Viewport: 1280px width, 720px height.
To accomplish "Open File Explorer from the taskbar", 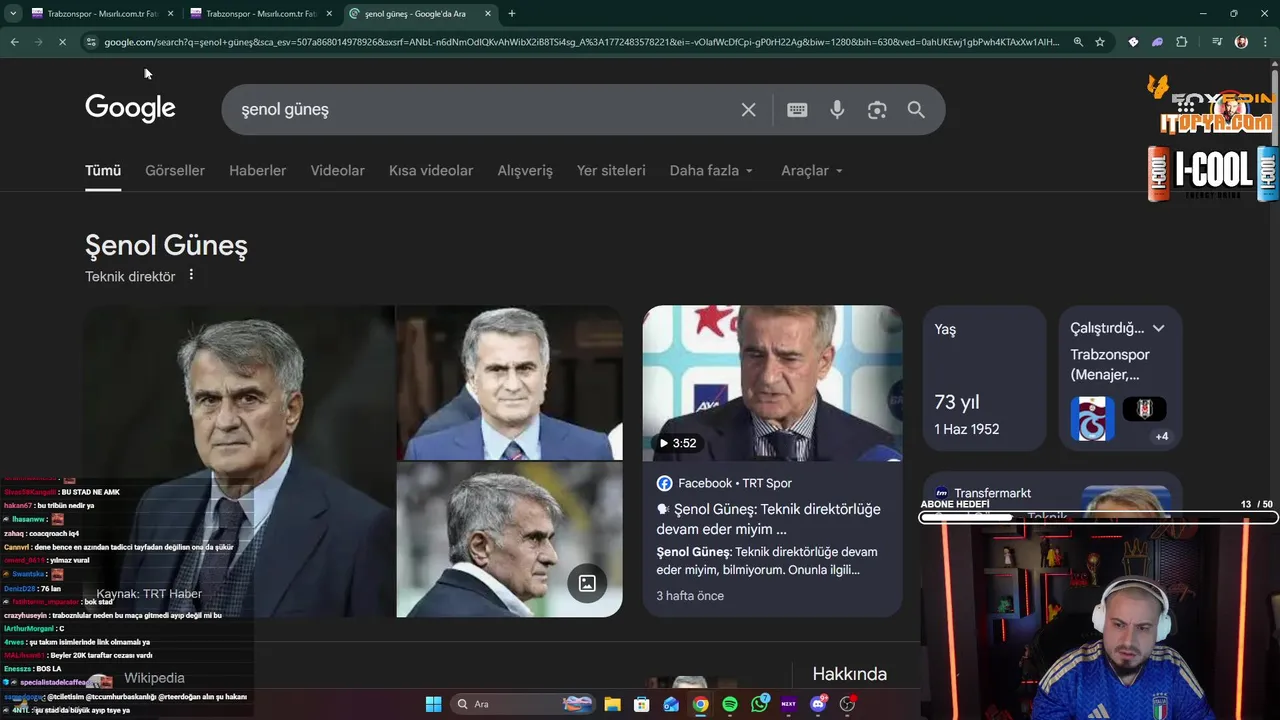I will point(612,704).
